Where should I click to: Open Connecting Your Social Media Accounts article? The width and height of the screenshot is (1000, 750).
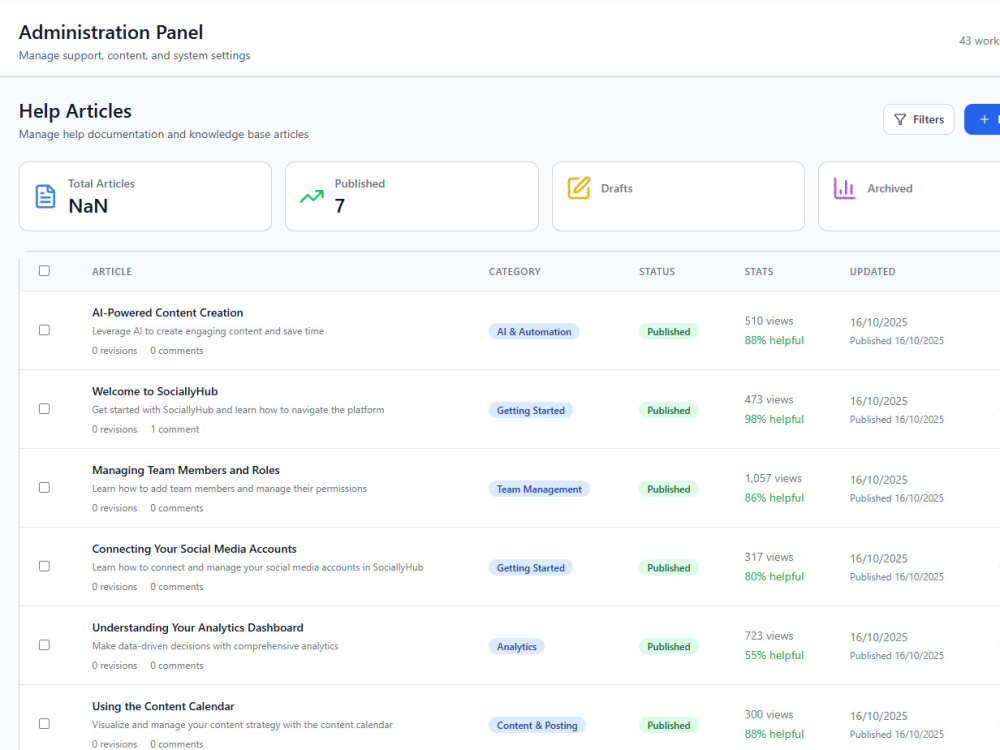(x=194, y=549)
